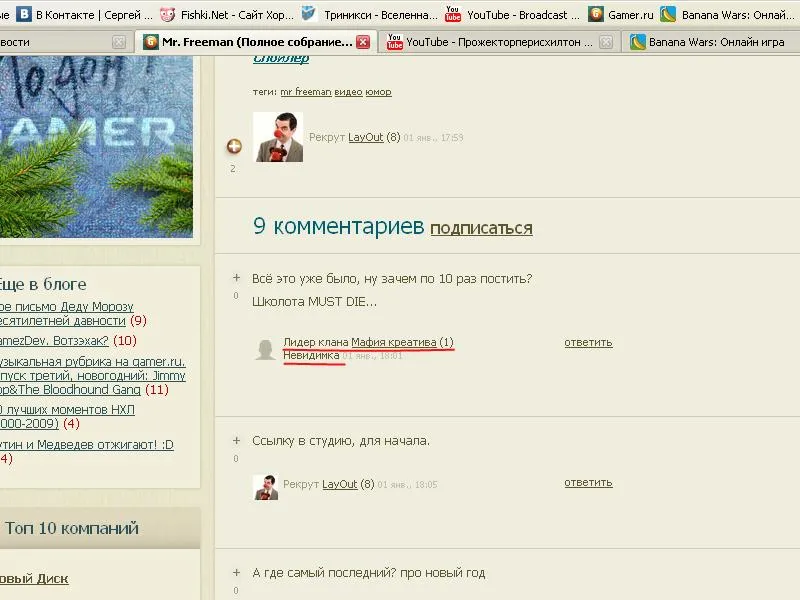Open the YouTube - Broadcast bookmark
Image resolution: width=800 pixels, height=600 pixels.
click(512, 15)
